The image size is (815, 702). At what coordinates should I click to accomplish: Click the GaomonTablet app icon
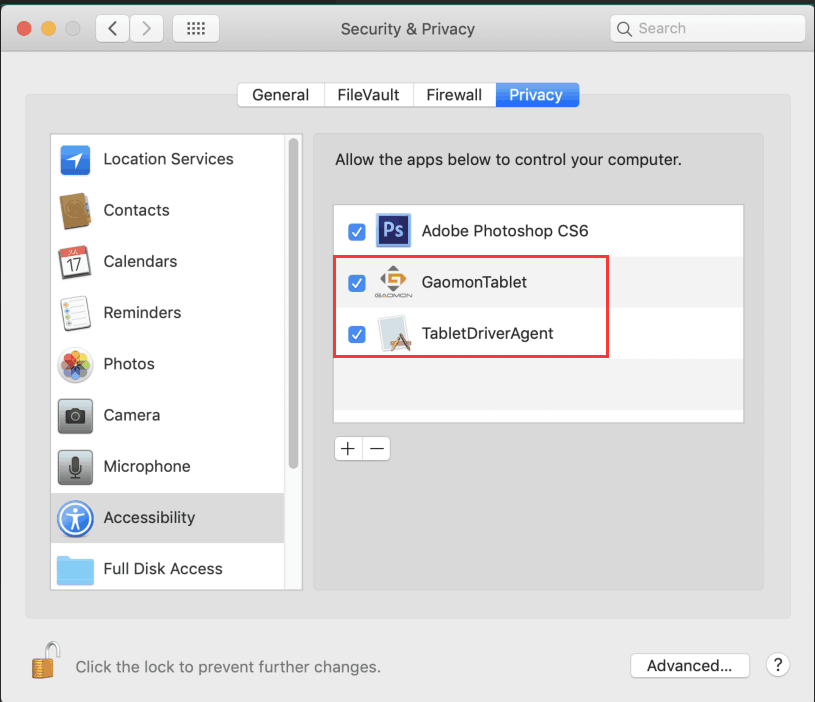(393, 282)
